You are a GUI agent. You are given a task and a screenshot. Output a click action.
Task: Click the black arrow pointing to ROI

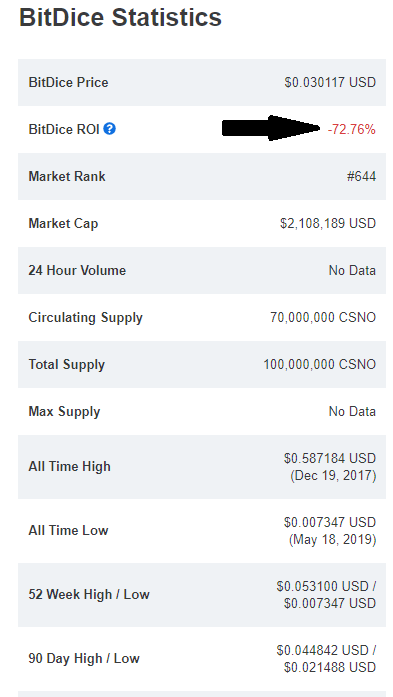point(271,128)
